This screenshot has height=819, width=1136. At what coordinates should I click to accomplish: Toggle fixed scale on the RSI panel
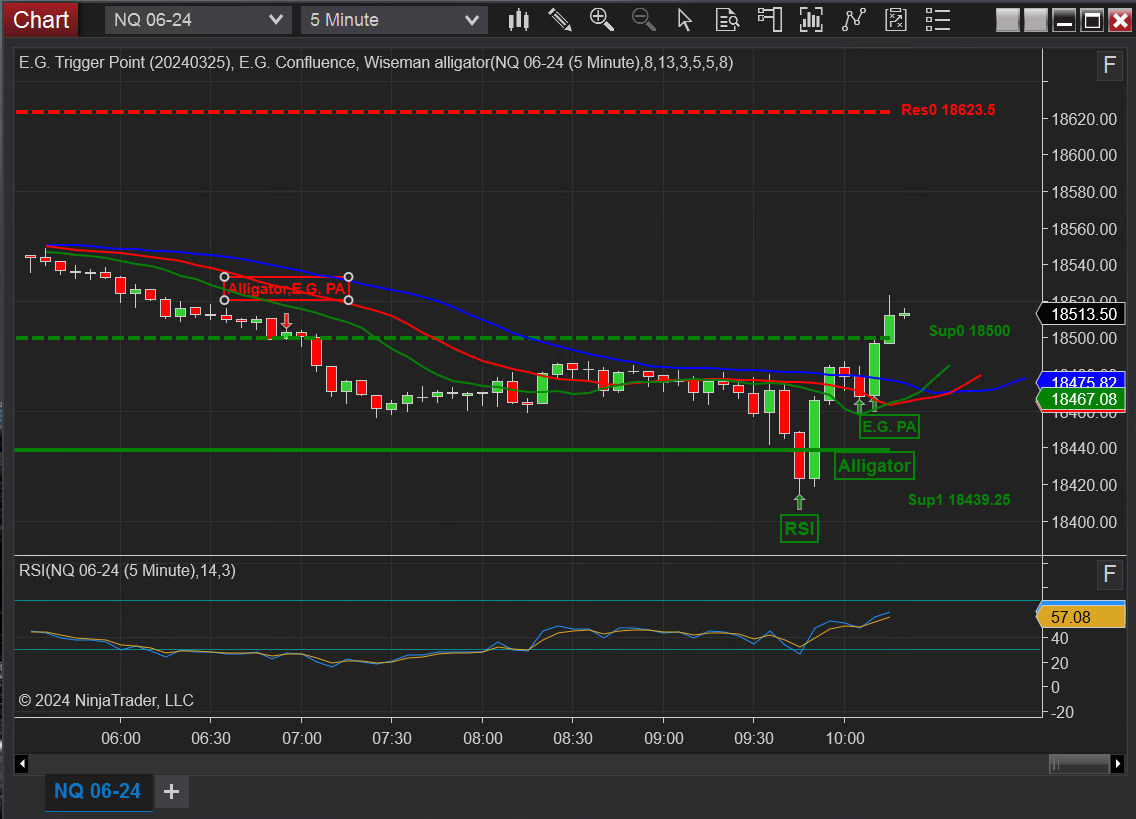[1109, 574]
